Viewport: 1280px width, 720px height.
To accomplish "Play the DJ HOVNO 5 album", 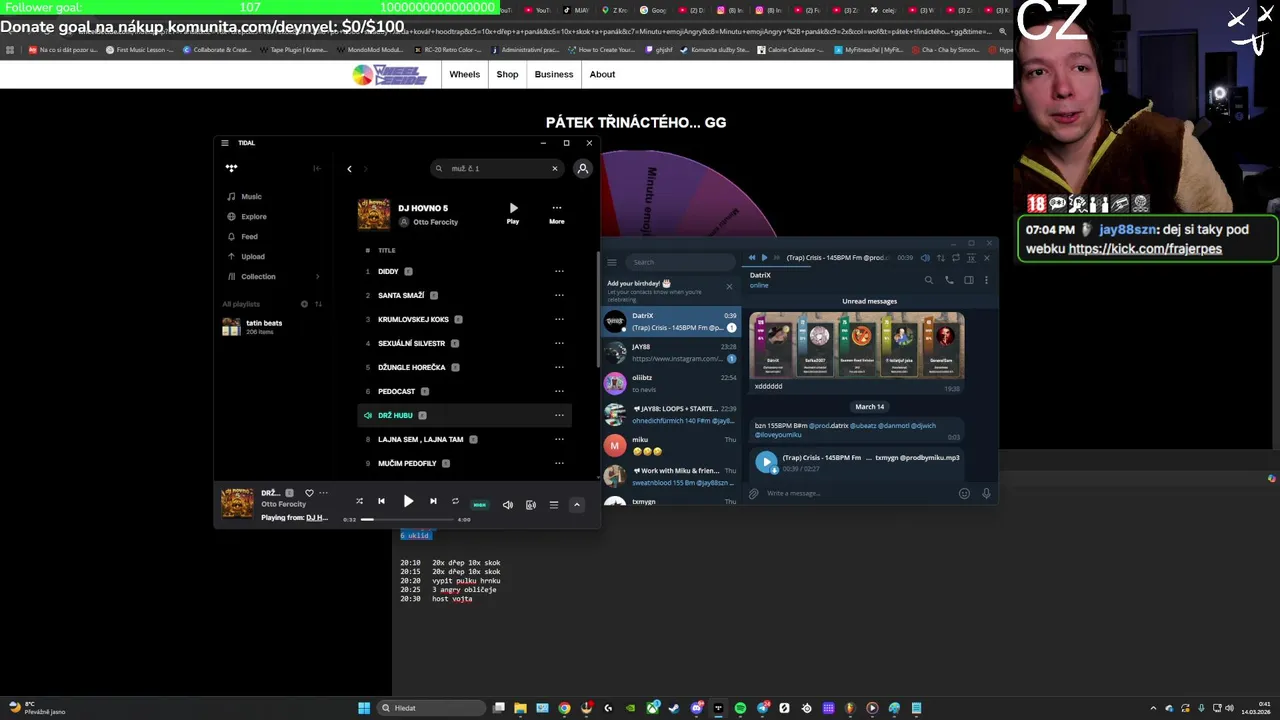I will tap(513, 212).
